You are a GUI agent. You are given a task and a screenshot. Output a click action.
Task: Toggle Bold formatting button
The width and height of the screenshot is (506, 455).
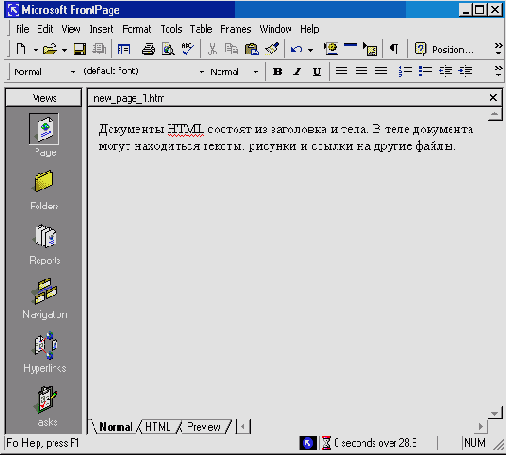coord(277,71)
